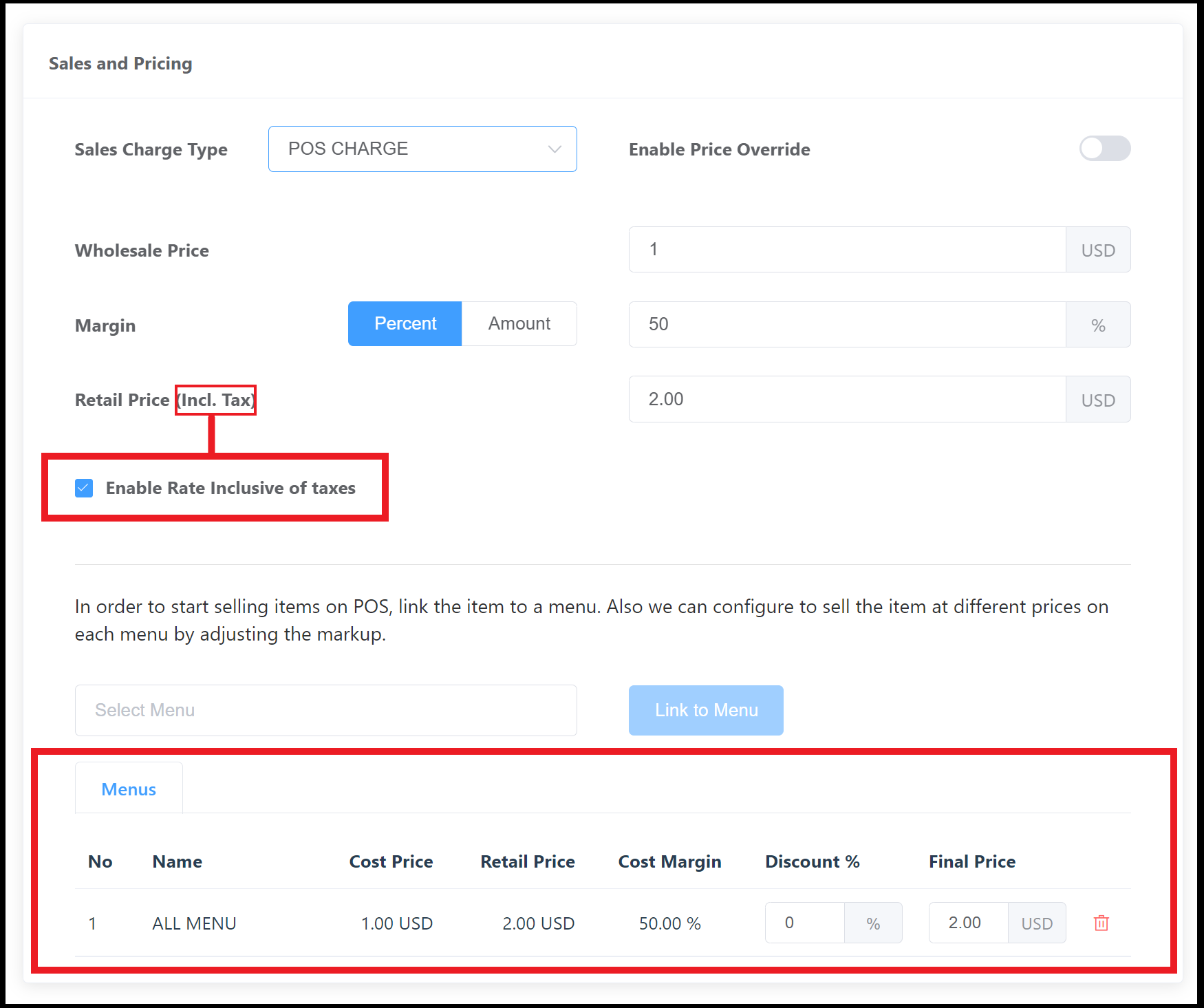
Task: Open the Select Menu dropdown
Action: (x=325, y=710)
